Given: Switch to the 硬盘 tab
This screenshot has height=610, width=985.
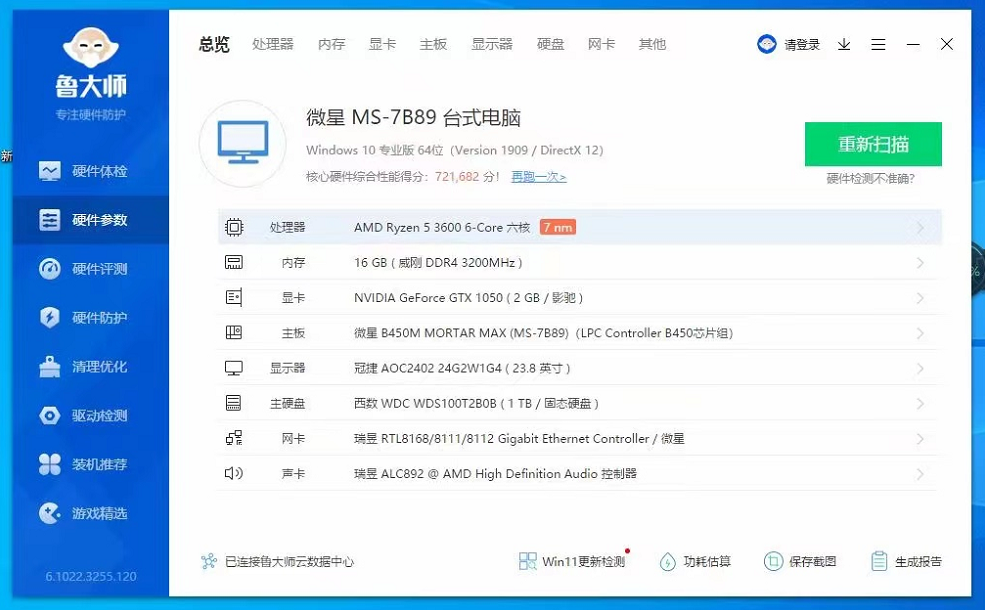Looking at the screenshot, I should coord(551,44).
